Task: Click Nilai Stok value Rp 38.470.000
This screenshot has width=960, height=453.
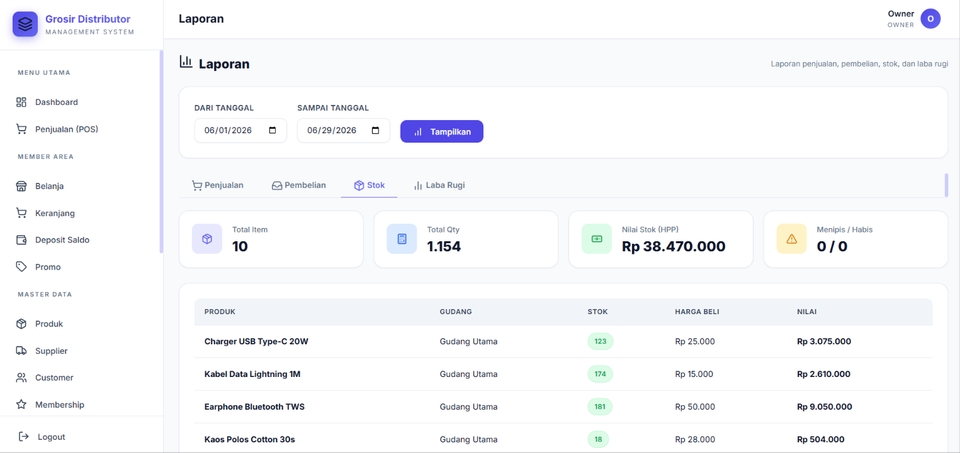Action: pos(673,247)
